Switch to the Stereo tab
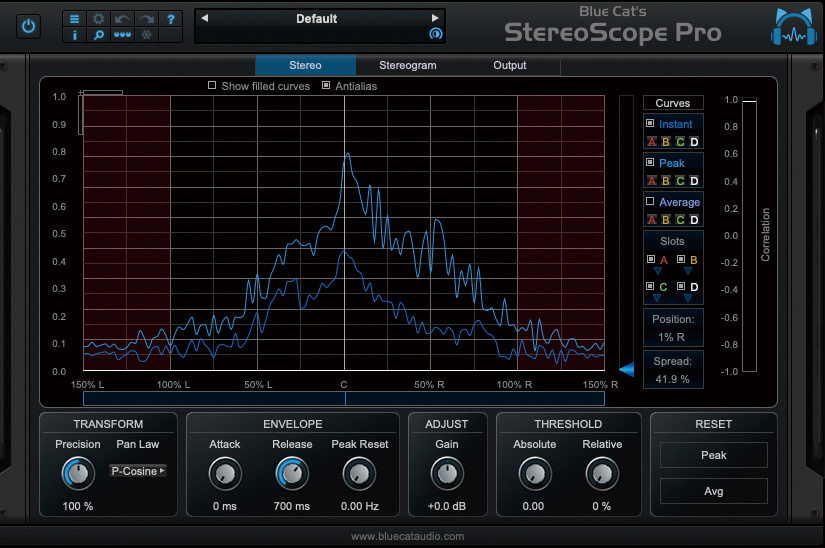This screenshot has width=825, height=548. click(x=305, y=65)
